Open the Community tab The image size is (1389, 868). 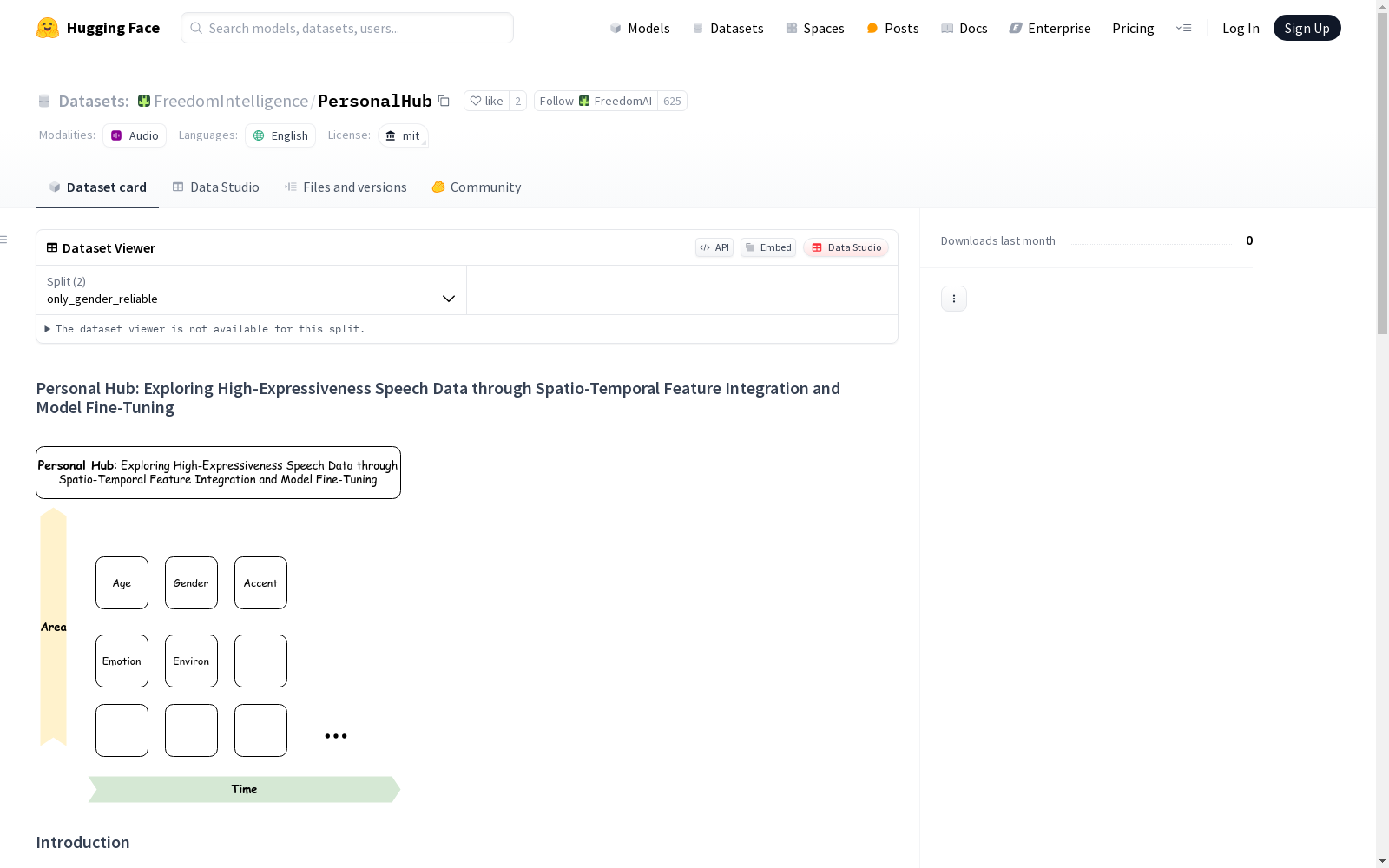(x=477, y=187)
